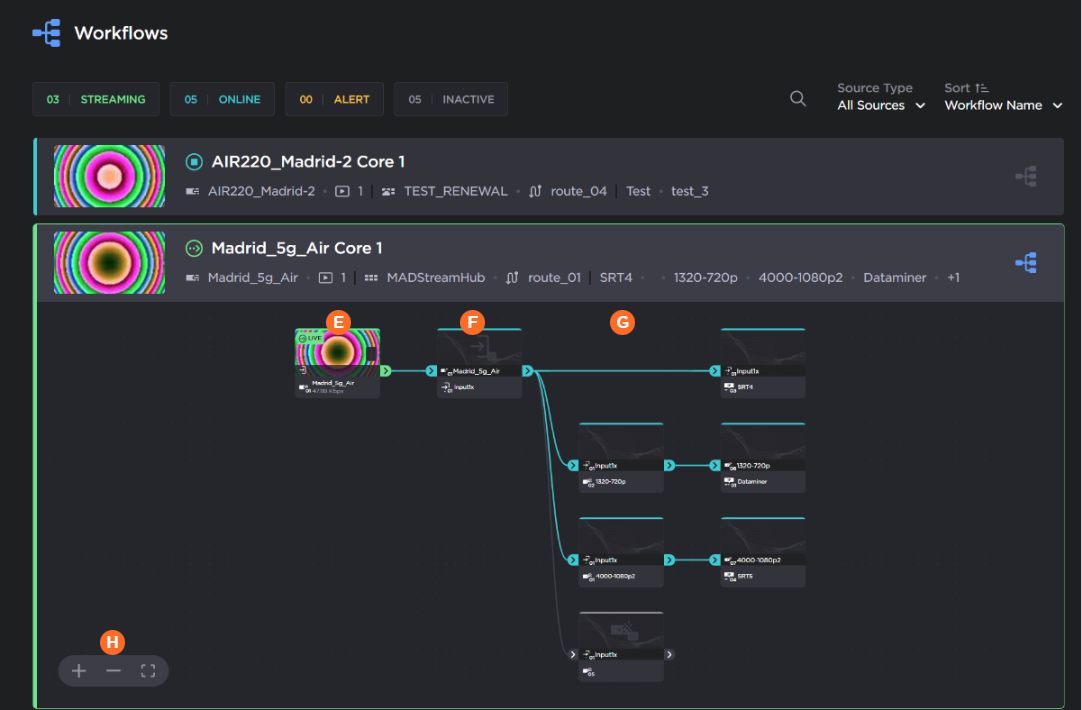Screen dimensions: 1082x710
Task: Open the AIR220_Madrid-2 workflow thumbnail
Action: click(109, 176)
